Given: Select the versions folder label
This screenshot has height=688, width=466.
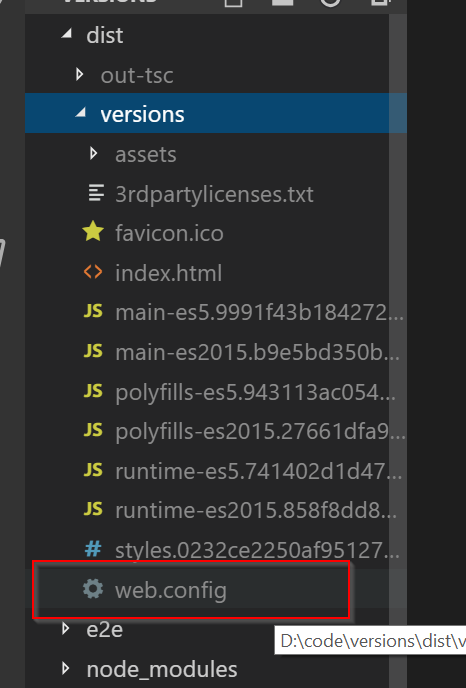Looking at the screenshot, I should pos(142,115).
